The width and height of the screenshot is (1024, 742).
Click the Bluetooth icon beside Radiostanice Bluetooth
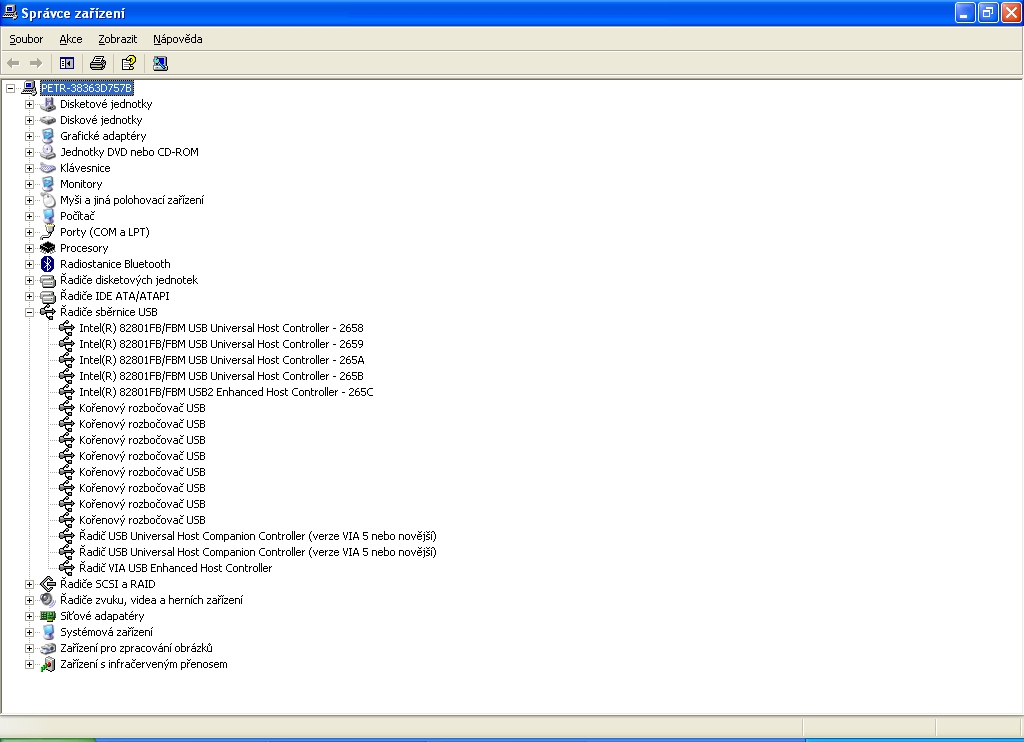coord(48,264)
